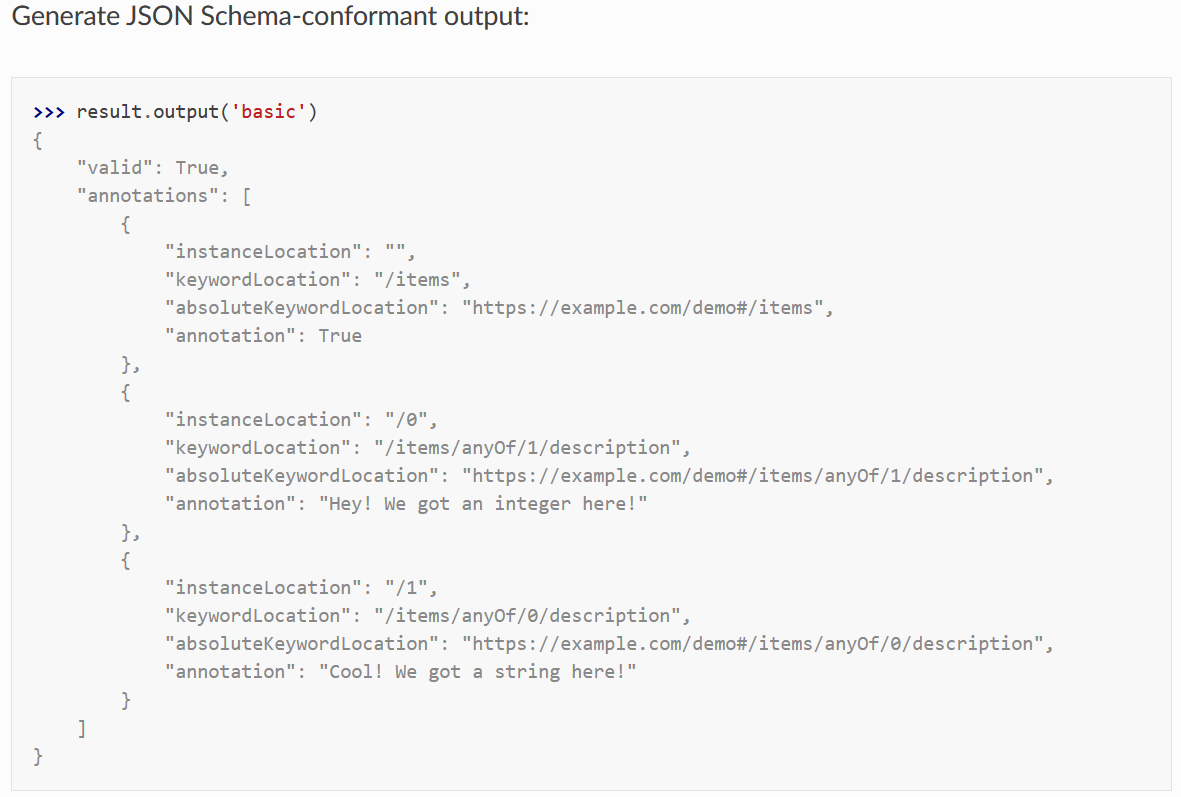Image resolution: width=1181 pixels, height=797 pixels.
Task: Click the closing square bracket of annotations
Action: (81, 728)
